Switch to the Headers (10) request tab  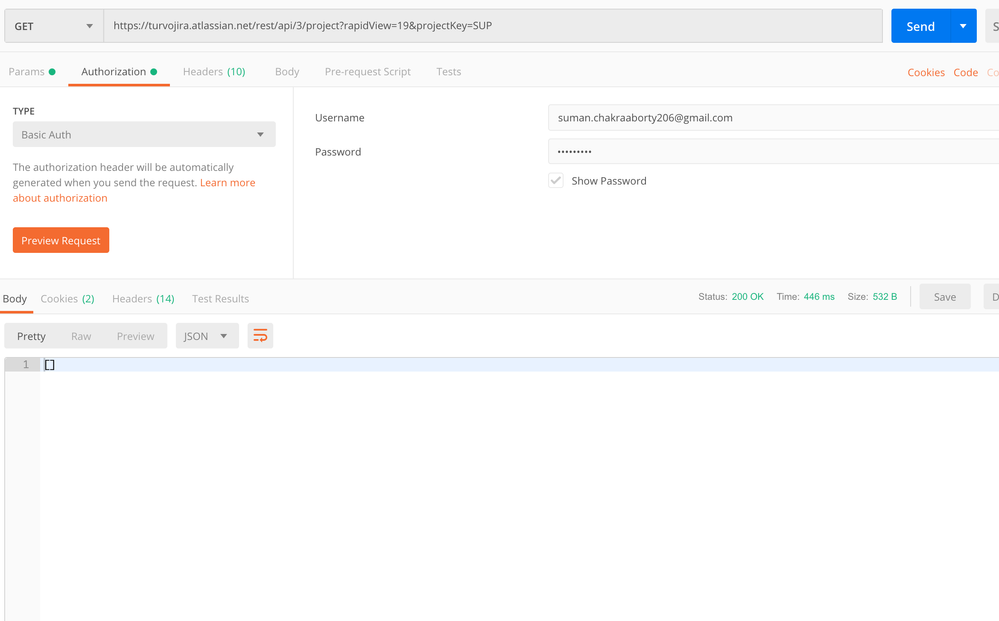[x=213, y=71]
